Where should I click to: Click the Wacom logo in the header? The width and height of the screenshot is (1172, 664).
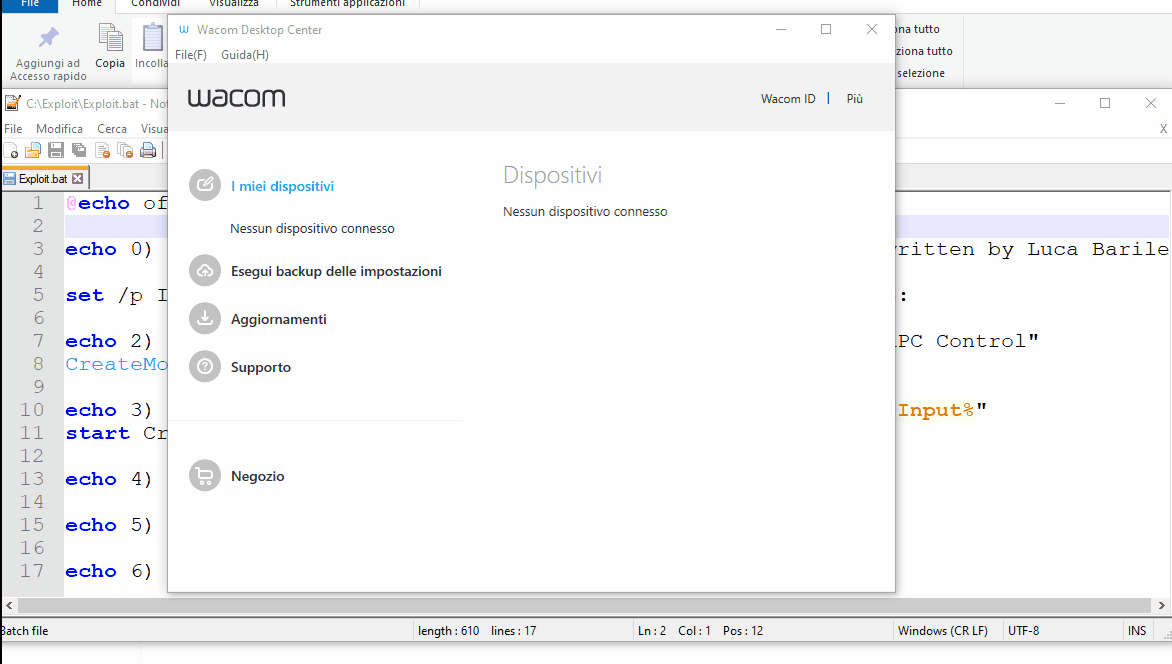(x=236, y=98)
